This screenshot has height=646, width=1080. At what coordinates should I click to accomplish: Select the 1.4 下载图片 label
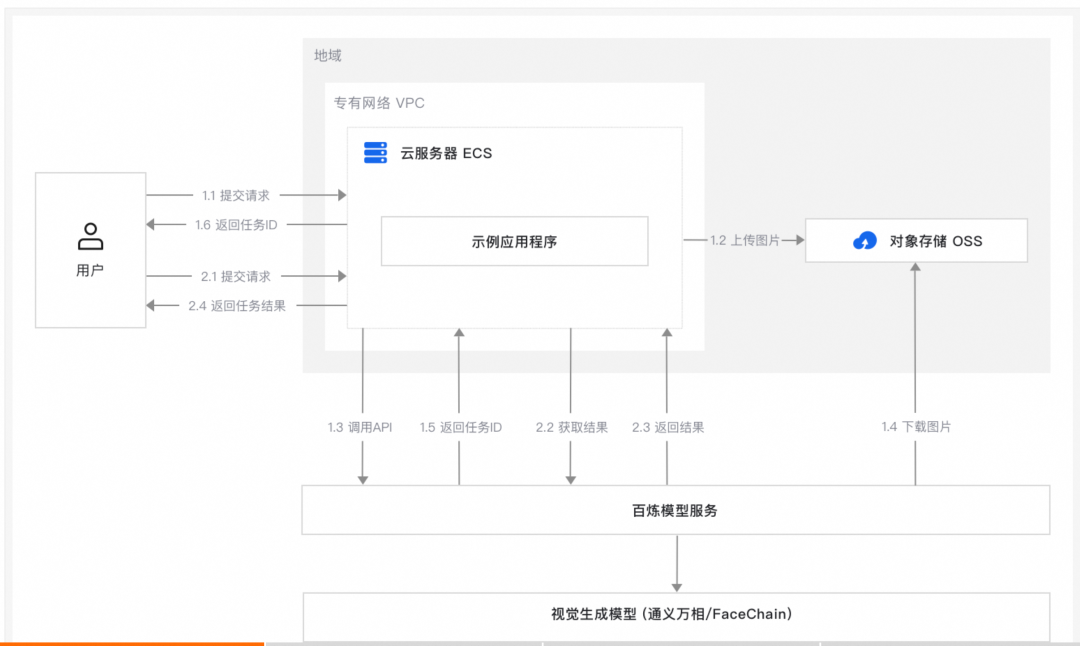(916, 427)
